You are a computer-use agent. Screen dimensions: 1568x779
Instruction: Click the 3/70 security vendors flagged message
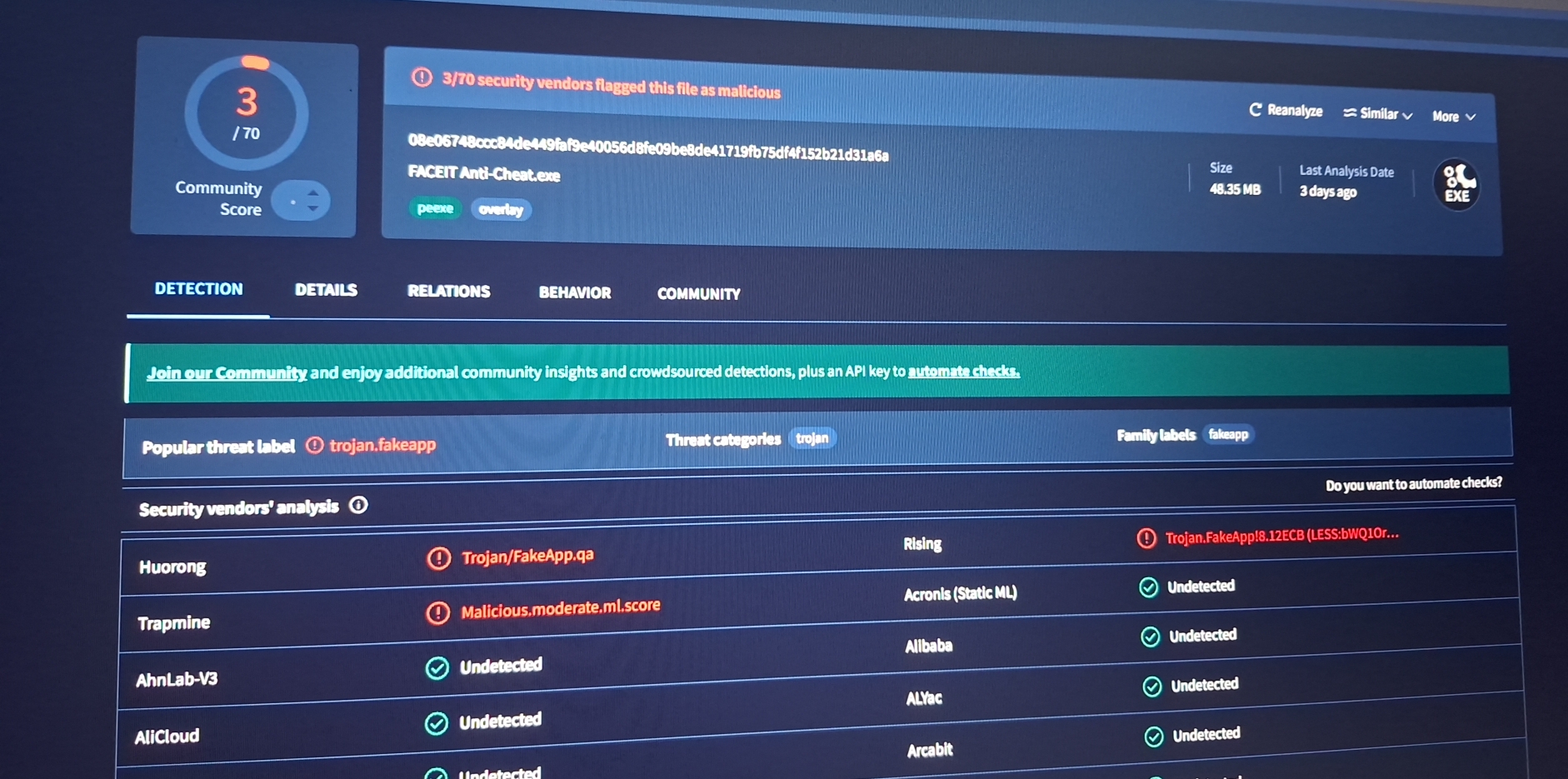pyautogui.click(x=612, y=85)
